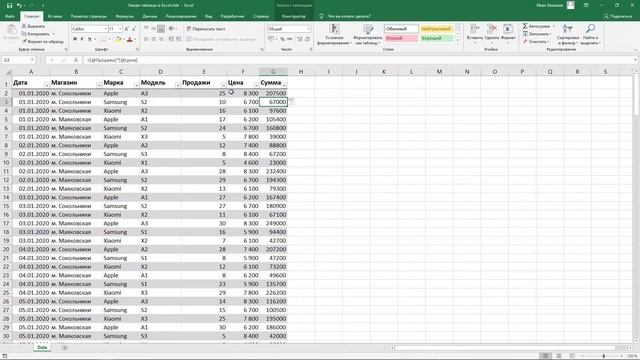Image resolution: width=640 pixels, height=360 pixels.
Task: Open Очистить clear options
Action: tap(535, 41)
